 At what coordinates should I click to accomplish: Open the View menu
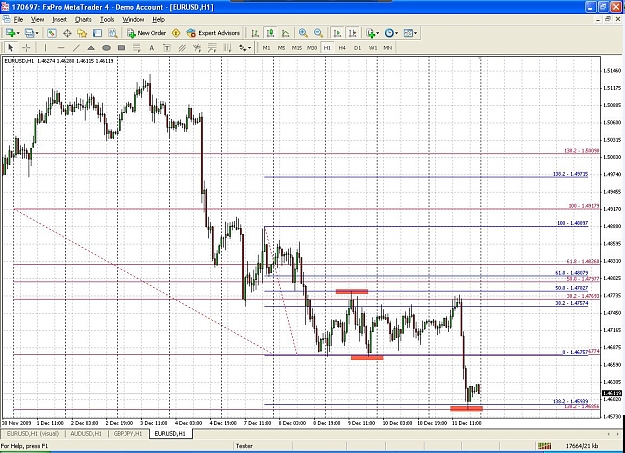pyautogui.click(x=37, y=20)
